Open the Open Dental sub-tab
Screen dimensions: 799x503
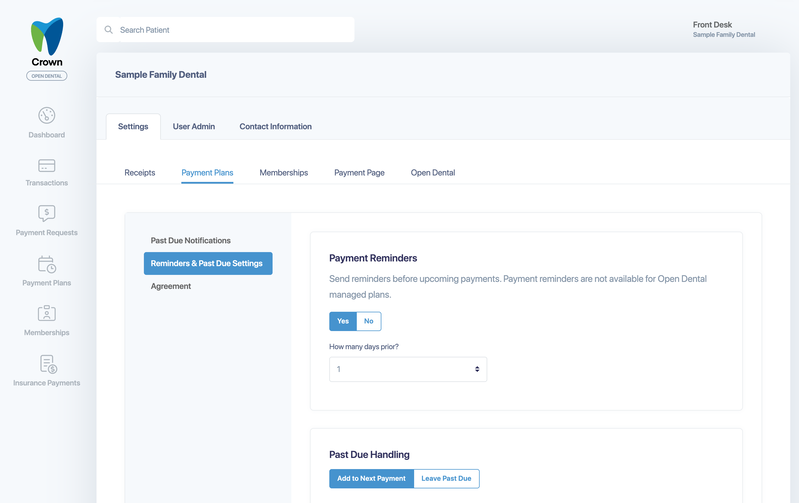433,173
